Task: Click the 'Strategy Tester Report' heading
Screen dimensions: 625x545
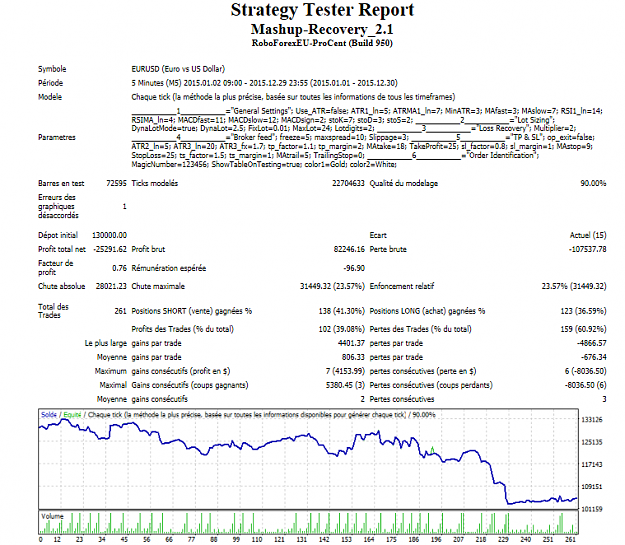Action: (x=322, y=10)
